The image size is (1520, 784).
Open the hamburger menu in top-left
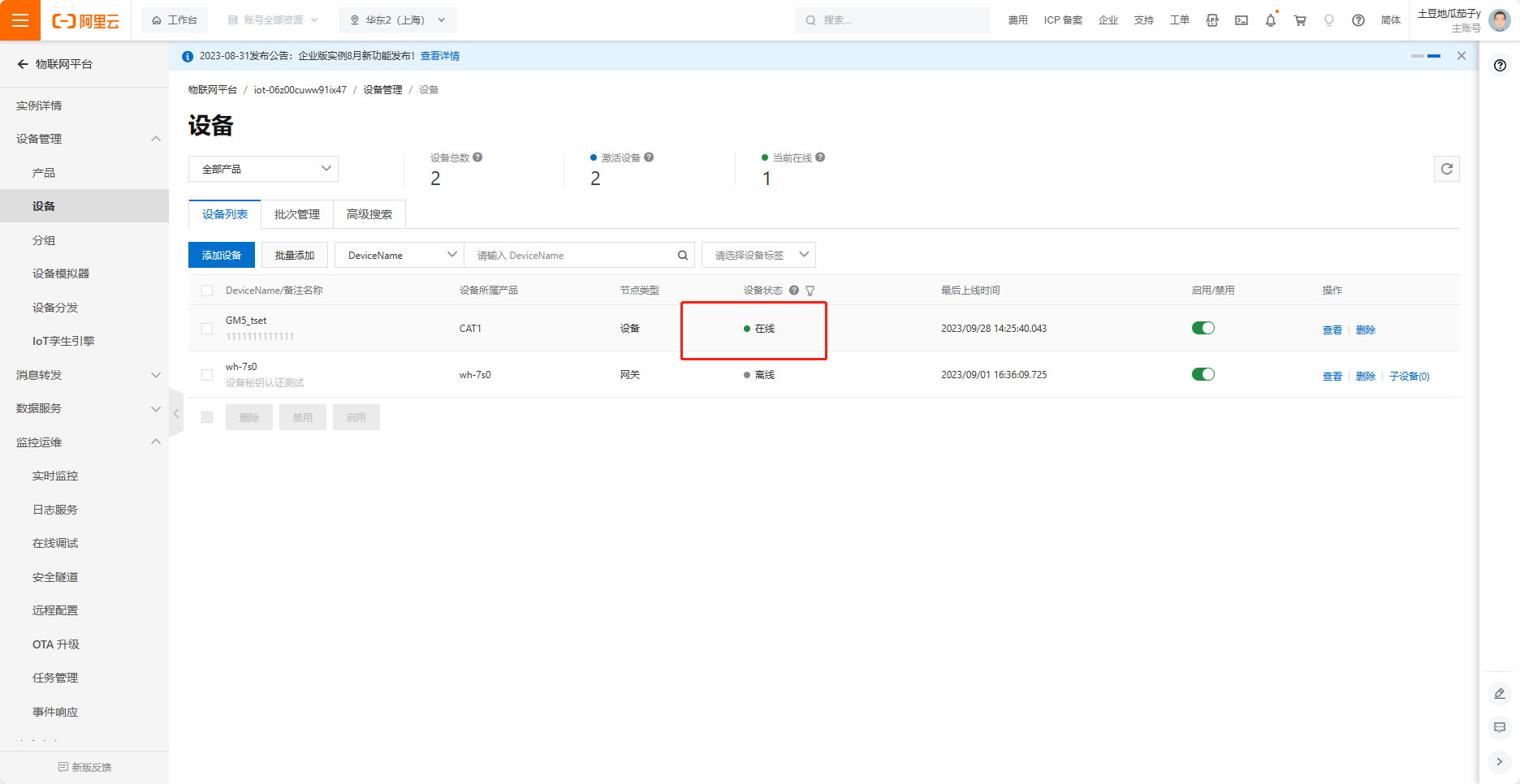(20, 20)
